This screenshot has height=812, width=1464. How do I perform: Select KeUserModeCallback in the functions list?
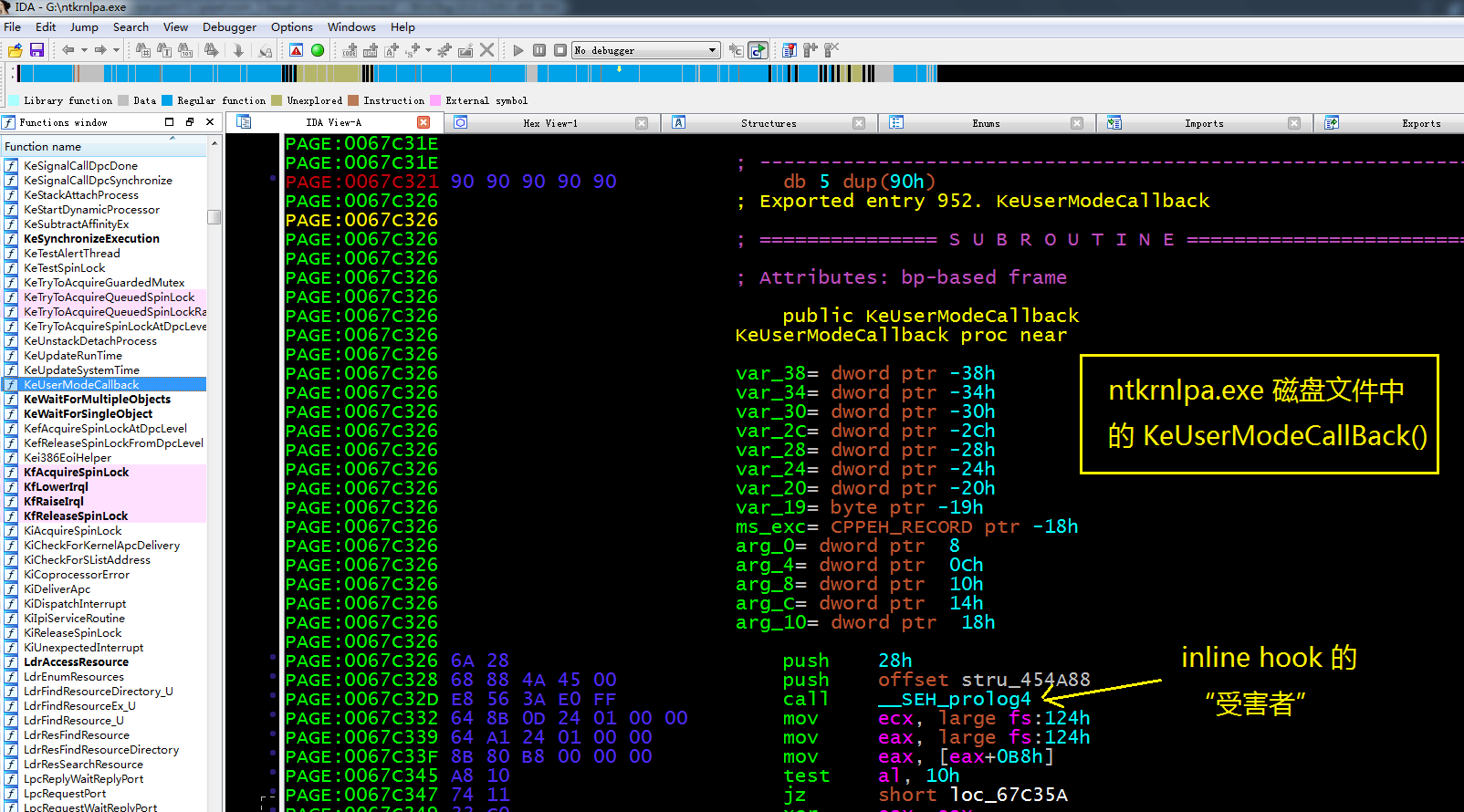[x=104, y=385]
